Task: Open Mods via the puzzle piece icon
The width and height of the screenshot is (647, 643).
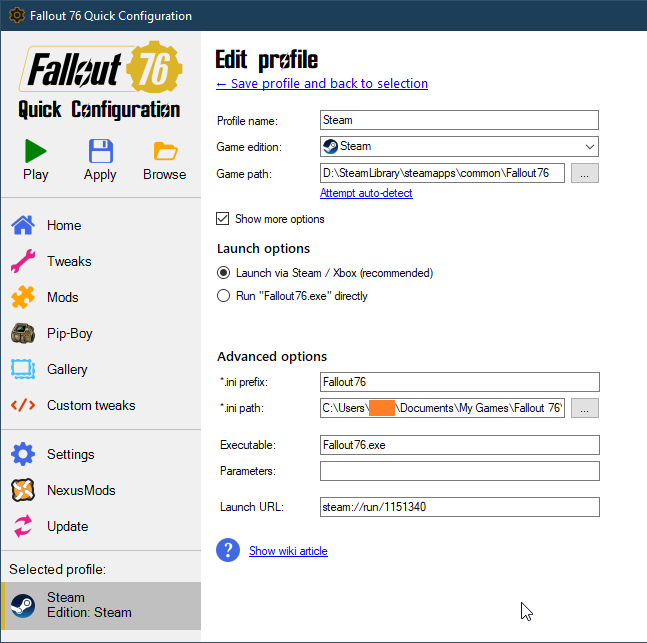Action: (23, 297)
